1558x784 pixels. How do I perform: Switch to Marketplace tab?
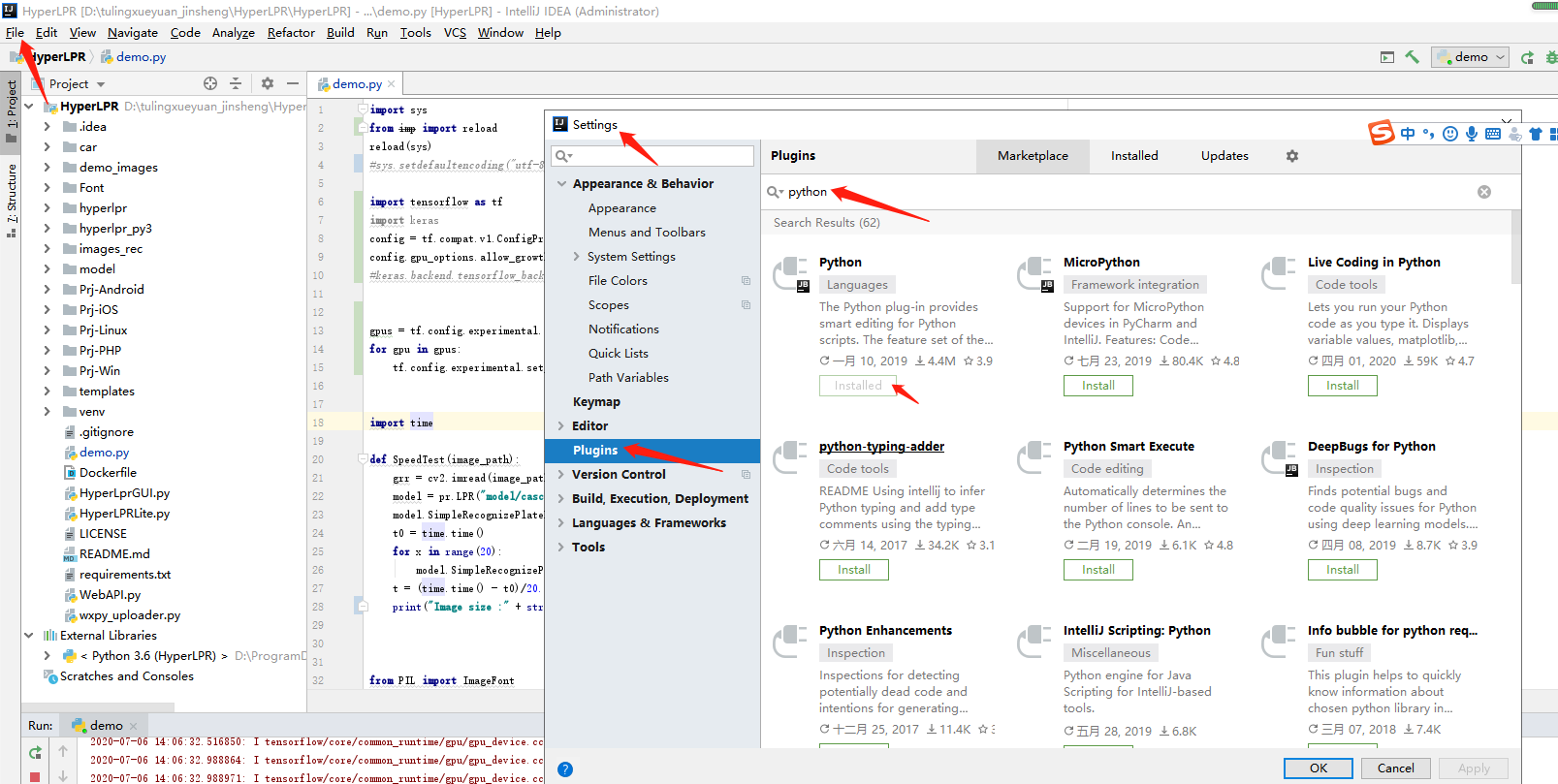click(1033, 156)
